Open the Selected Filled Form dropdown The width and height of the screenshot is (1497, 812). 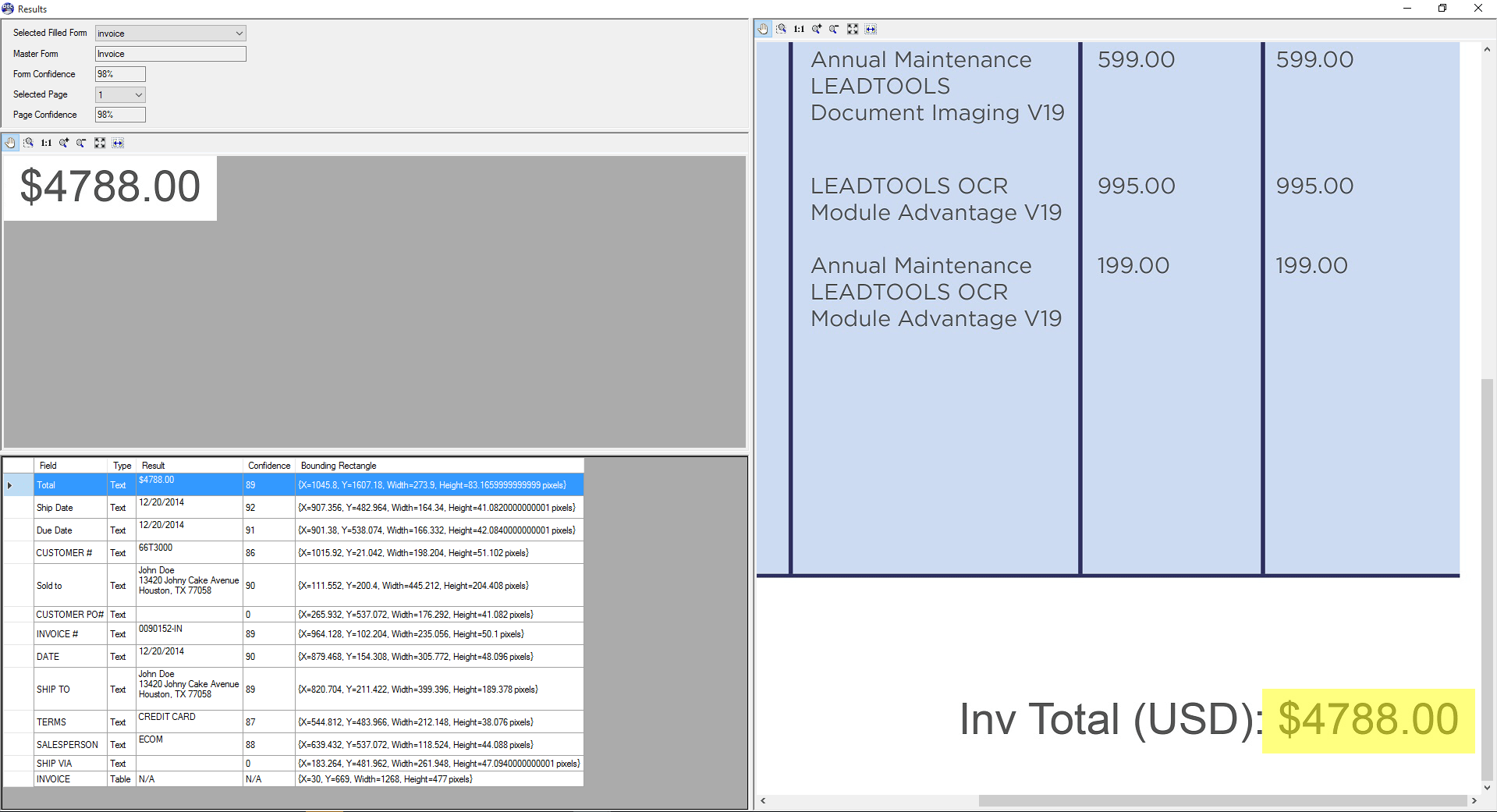pos(171,34)
